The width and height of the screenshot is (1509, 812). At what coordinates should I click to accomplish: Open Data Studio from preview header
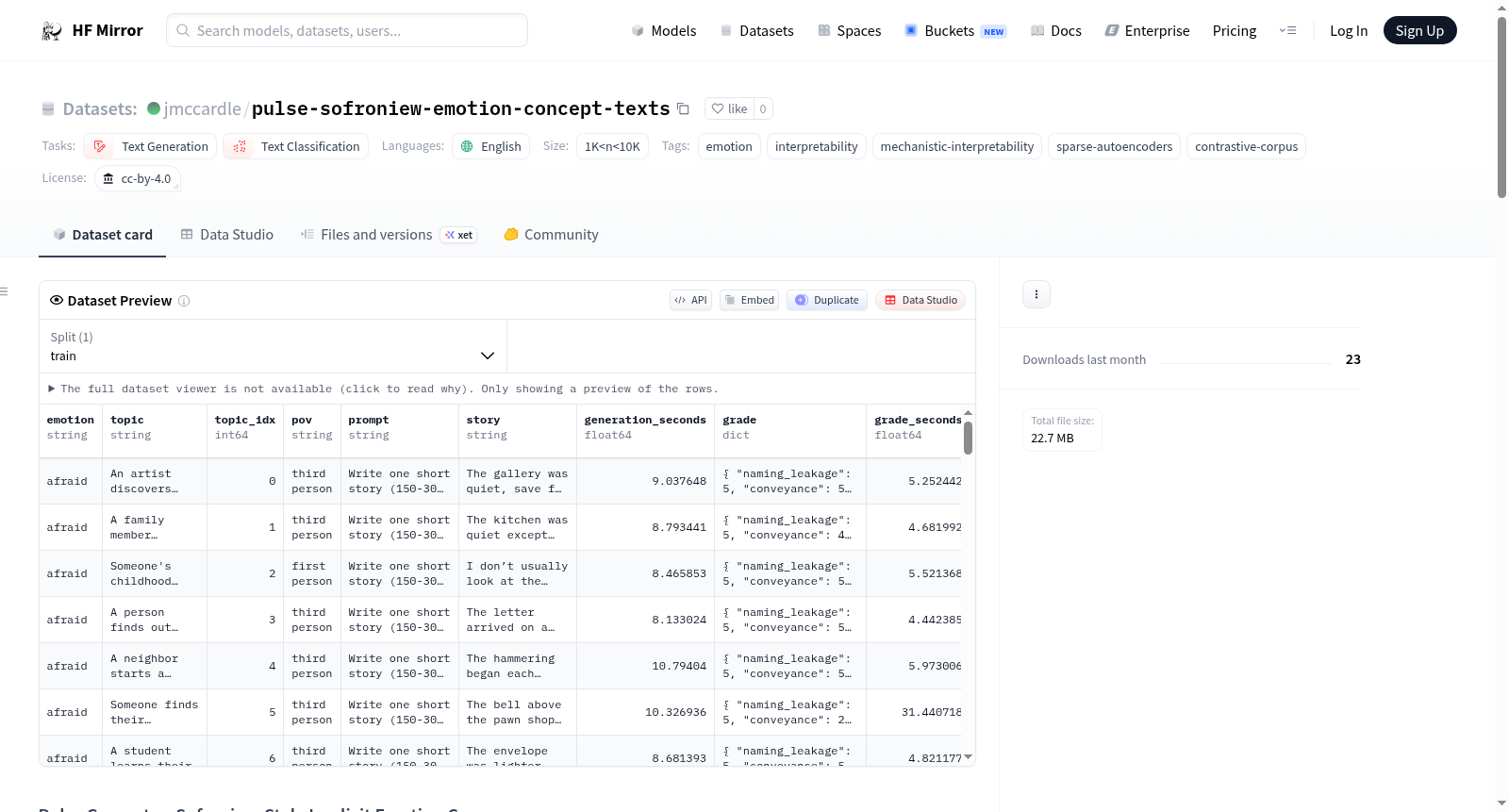pyautogui.click(x=920, y=300)
